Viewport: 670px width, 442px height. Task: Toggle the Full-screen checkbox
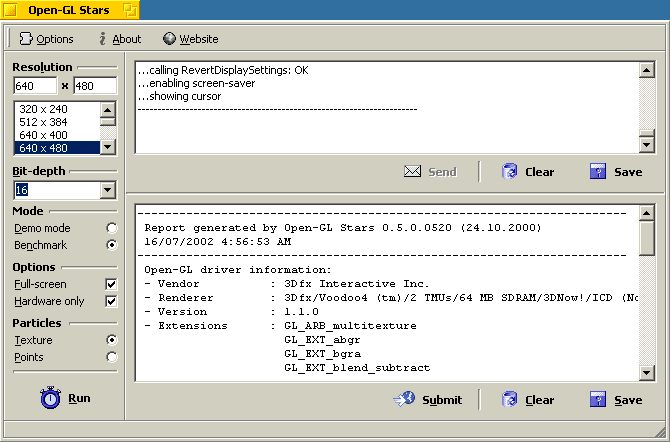click(x=111, y=284)
